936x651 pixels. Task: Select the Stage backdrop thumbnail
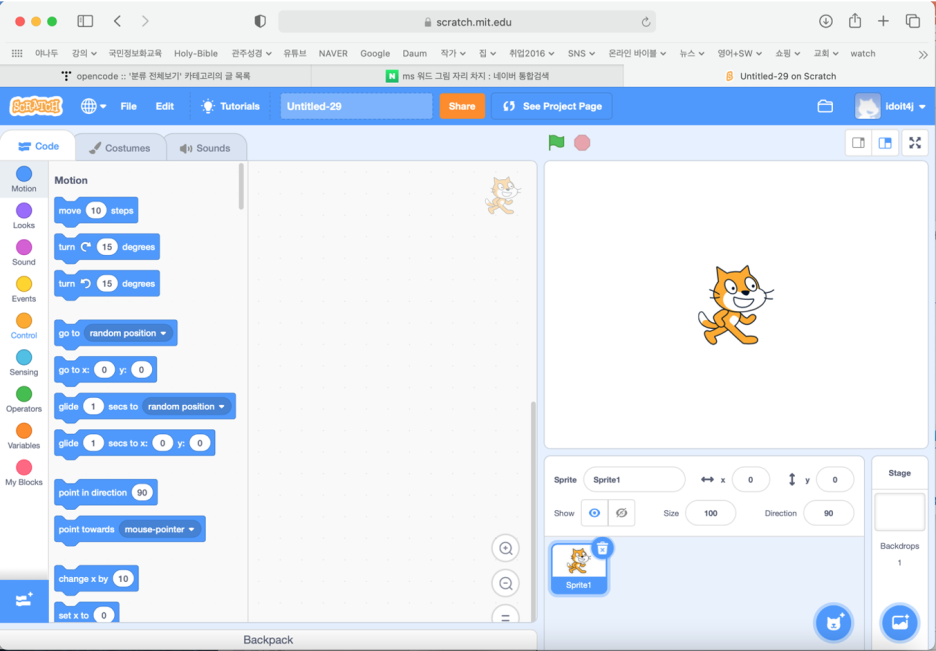[x=900, y=511]
